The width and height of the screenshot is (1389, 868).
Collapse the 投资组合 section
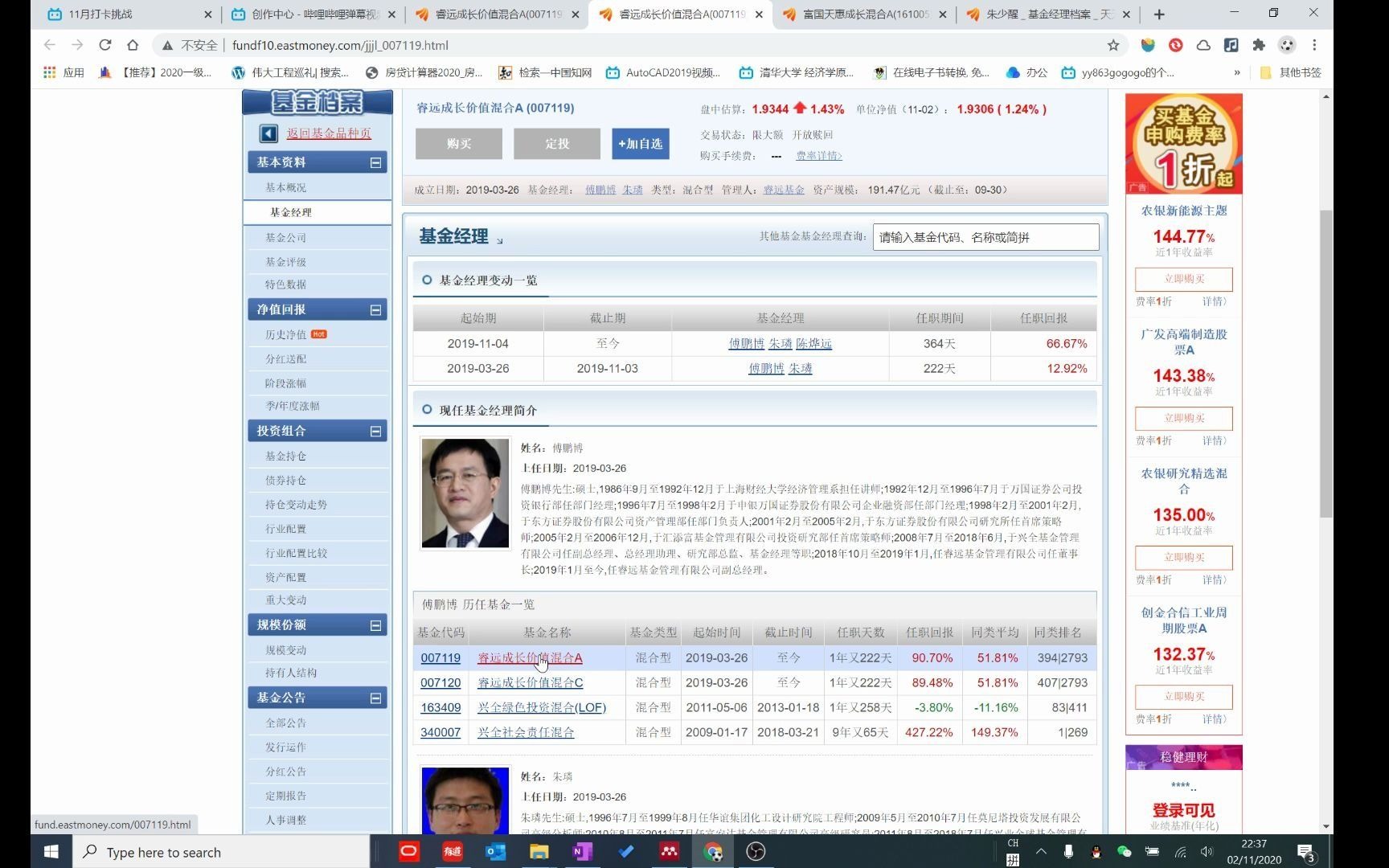click(x=375, y=431)
